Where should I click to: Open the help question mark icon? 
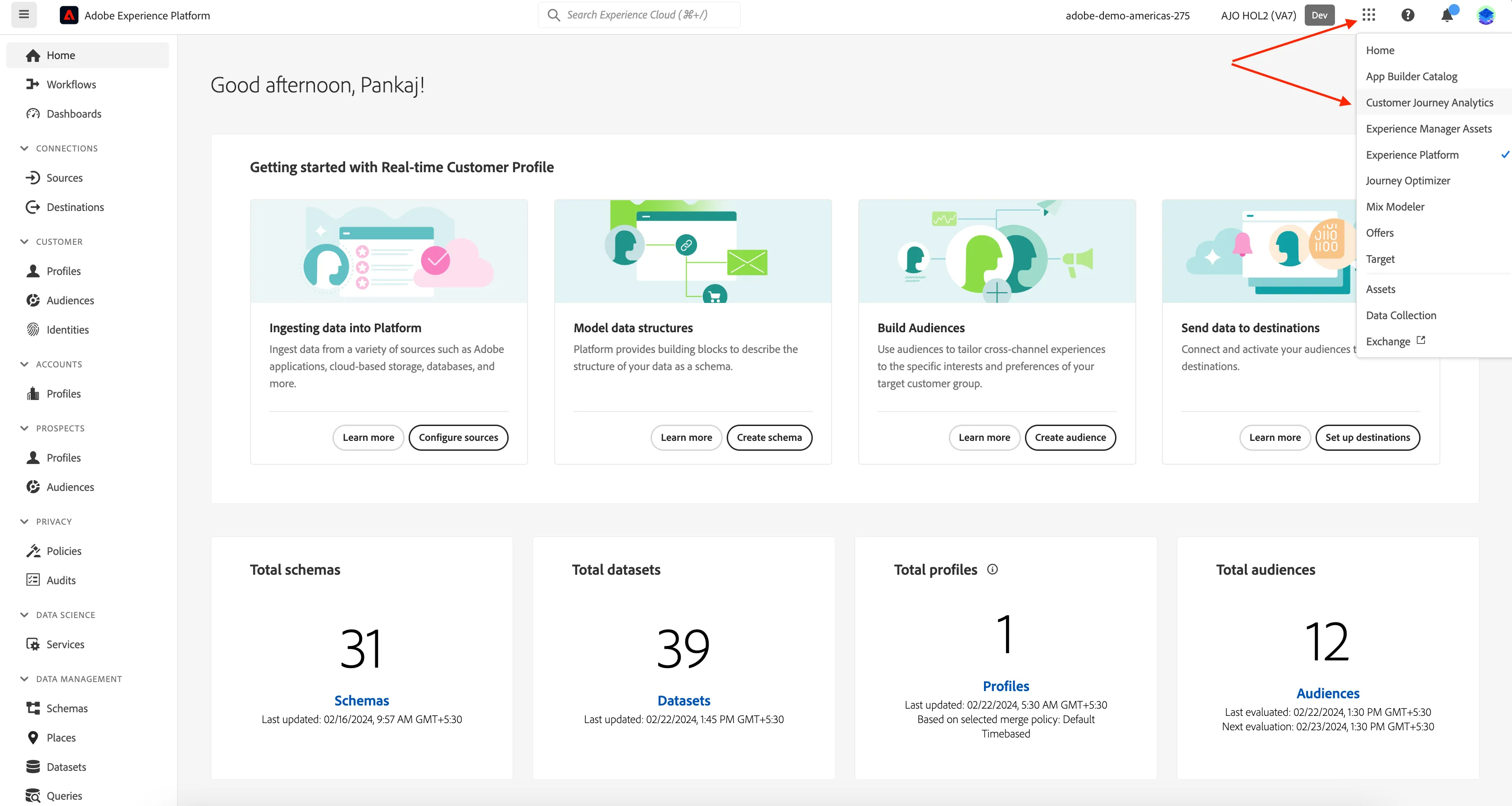pos(1407,15)
